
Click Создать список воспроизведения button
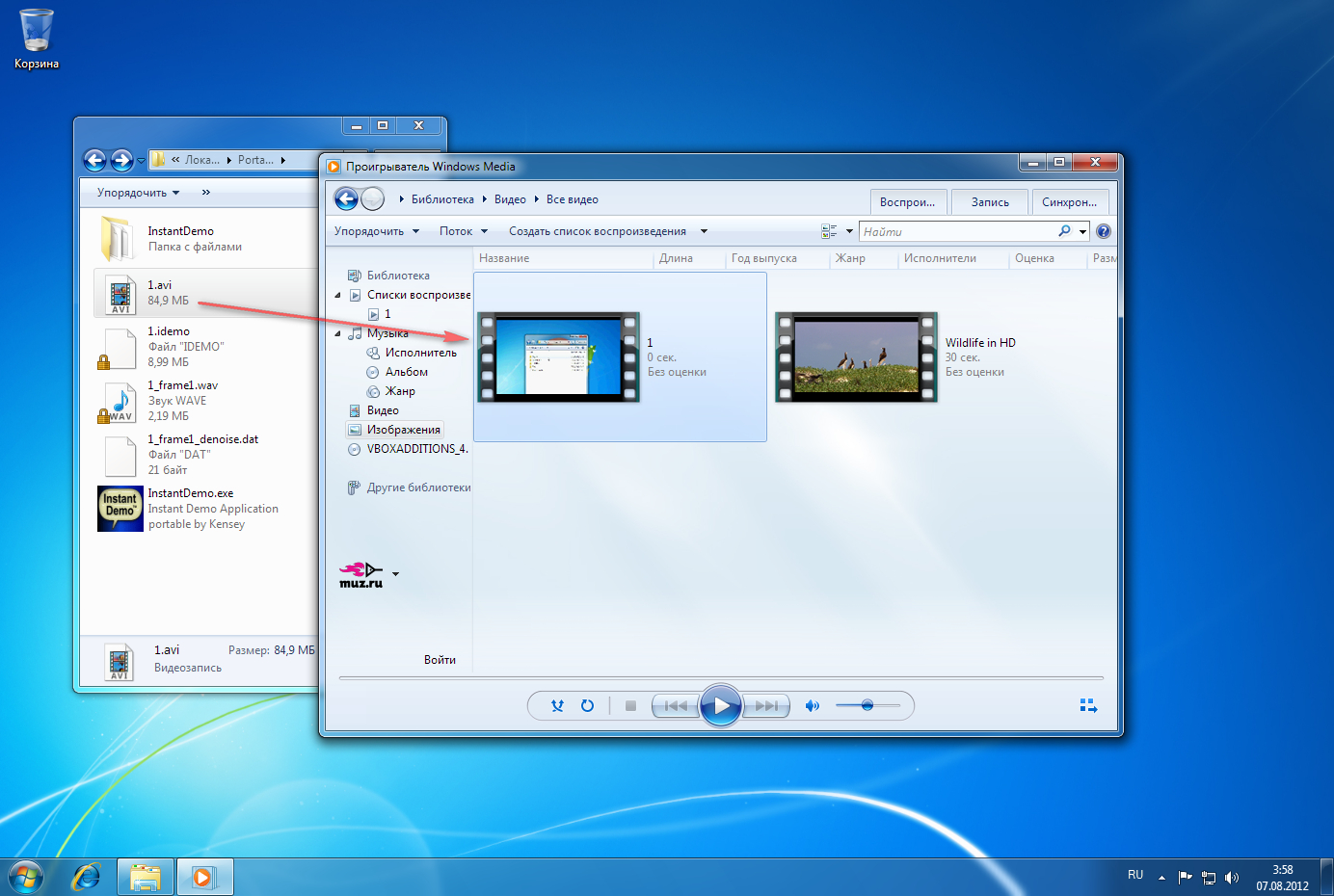(598, 231)
